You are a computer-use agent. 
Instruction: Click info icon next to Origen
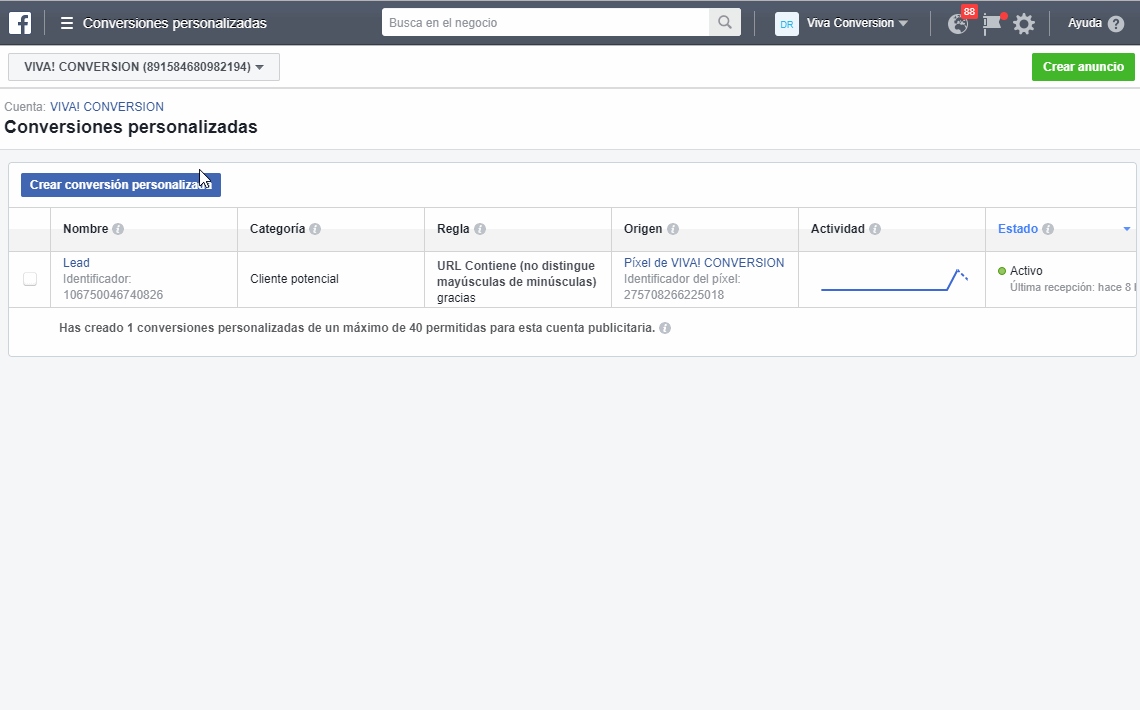tap(673, 229)
